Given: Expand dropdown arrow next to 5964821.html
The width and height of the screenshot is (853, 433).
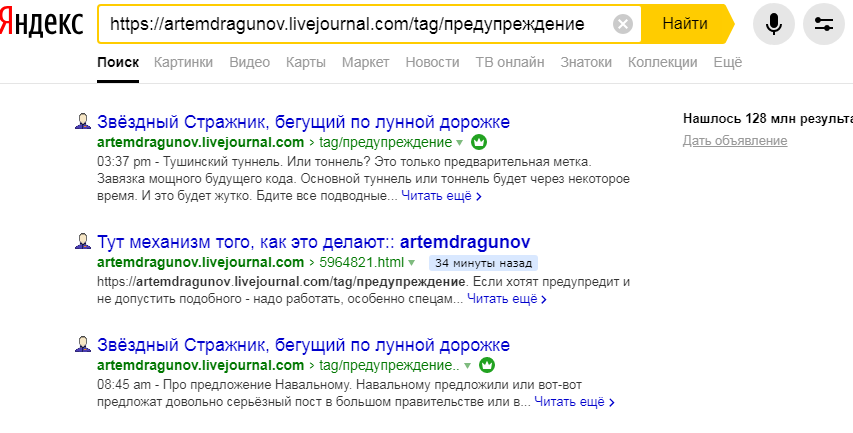Looking at the screenshot, I should (x=412, y=263).
